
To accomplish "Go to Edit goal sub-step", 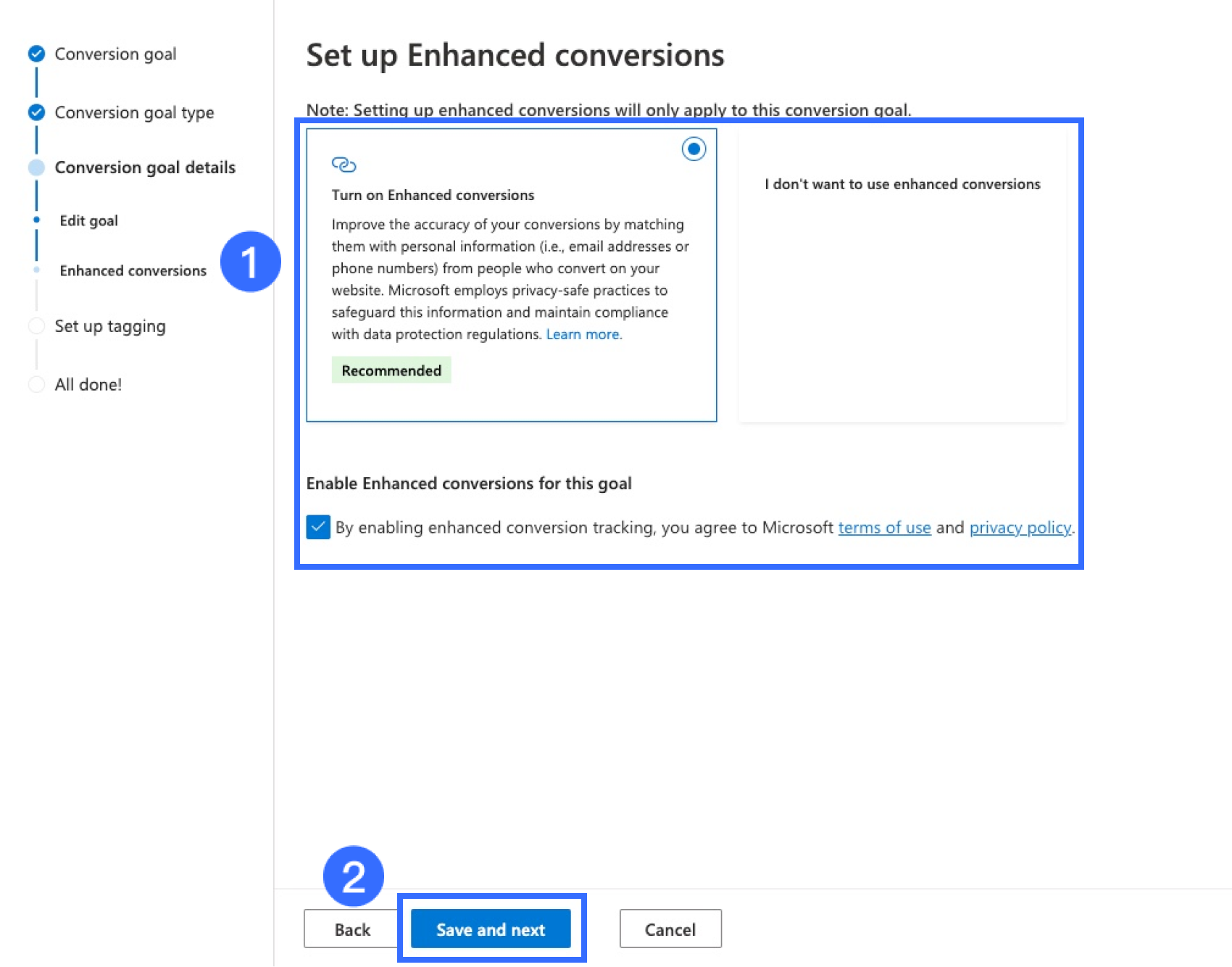I will (x=88, y=220).
